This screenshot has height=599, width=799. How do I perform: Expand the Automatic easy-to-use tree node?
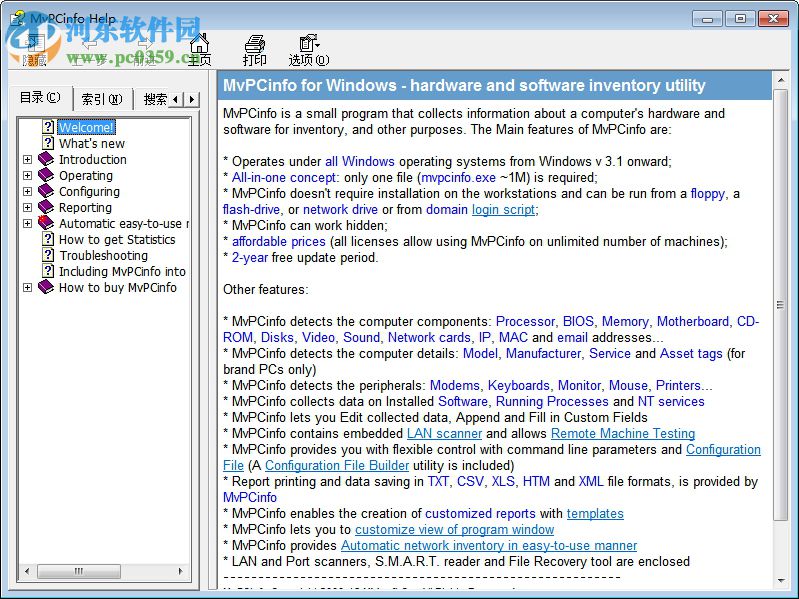point(28,223)
